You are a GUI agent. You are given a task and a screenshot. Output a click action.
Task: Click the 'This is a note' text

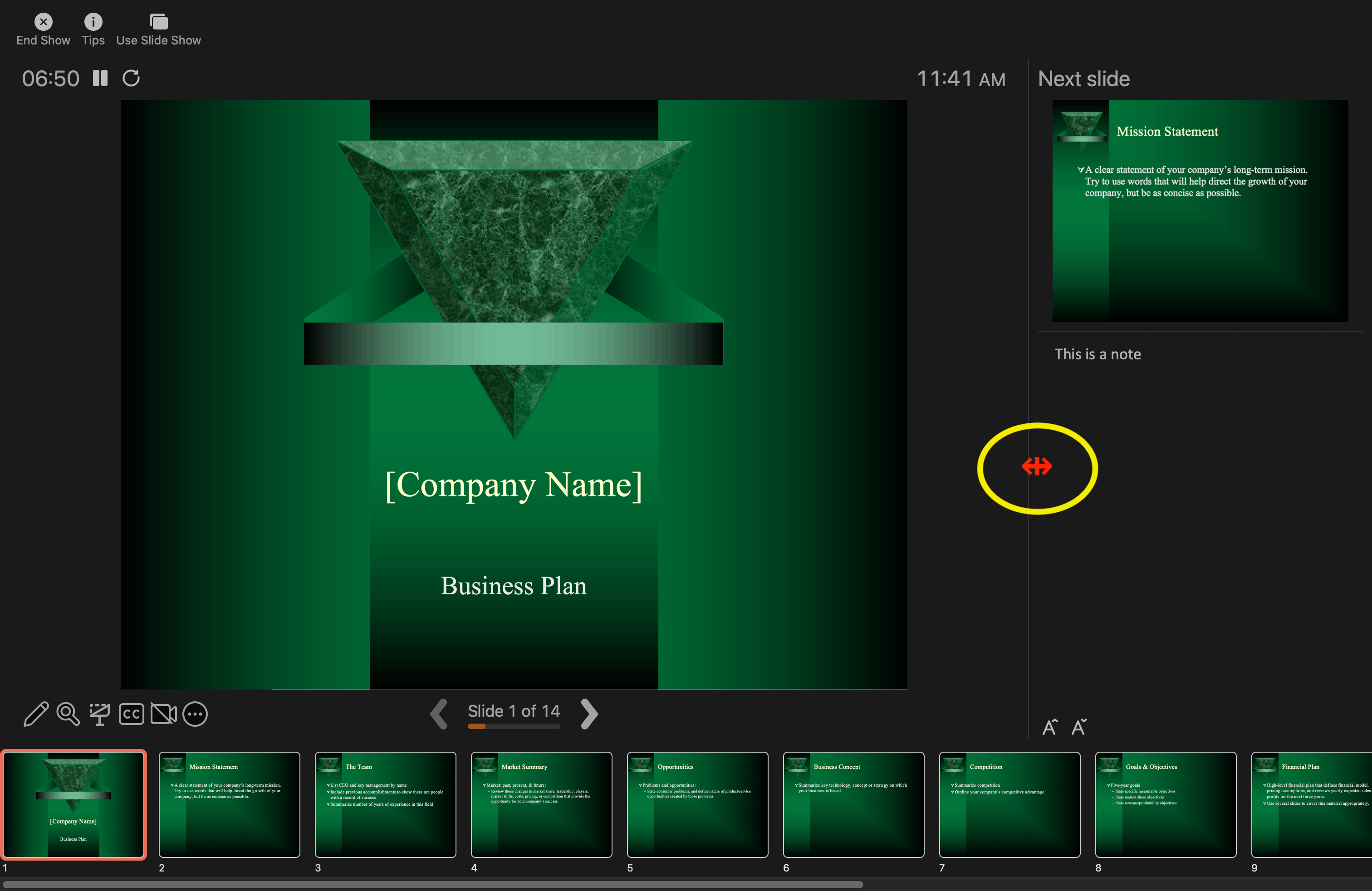(1098, 354)
